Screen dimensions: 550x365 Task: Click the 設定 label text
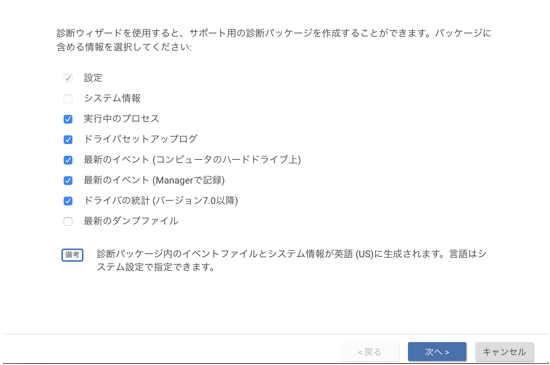coord(93,78)
